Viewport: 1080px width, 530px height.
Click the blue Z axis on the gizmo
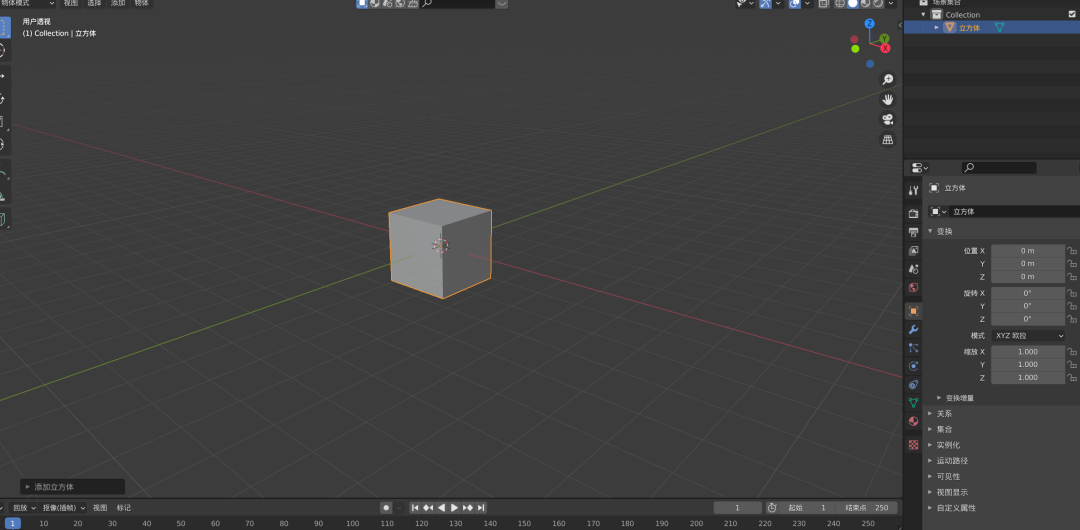[x=870, y=23]
